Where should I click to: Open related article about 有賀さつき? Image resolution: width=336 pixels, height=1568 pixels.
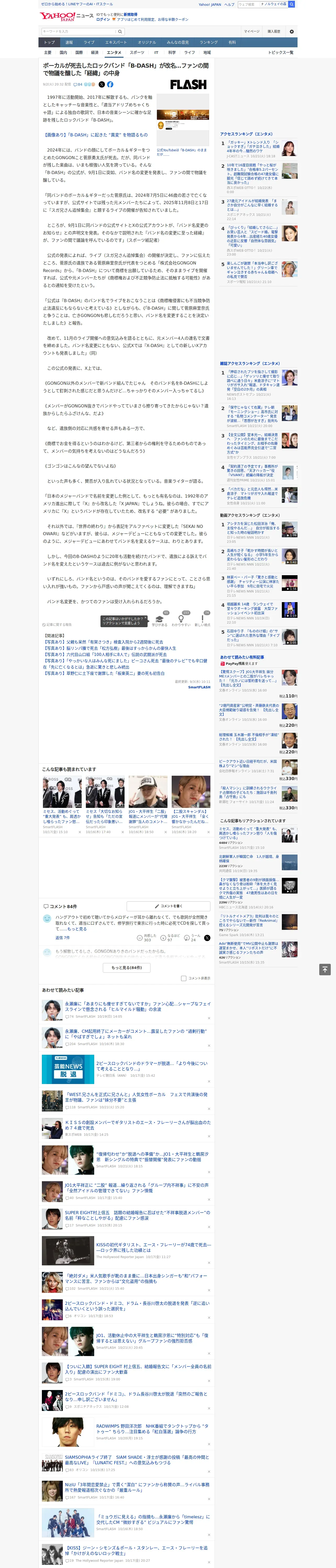click(103, 642)
